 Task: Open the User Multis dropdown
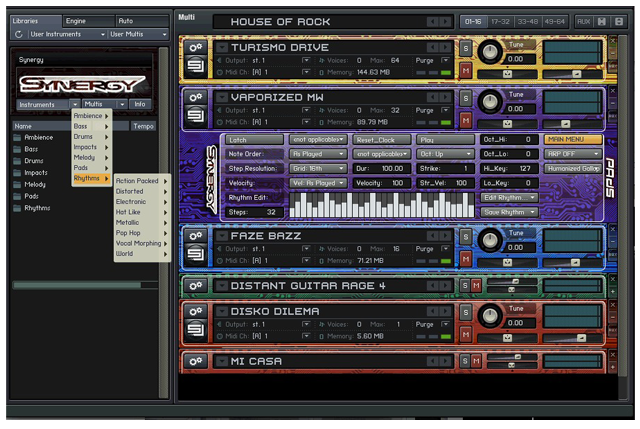138,34
